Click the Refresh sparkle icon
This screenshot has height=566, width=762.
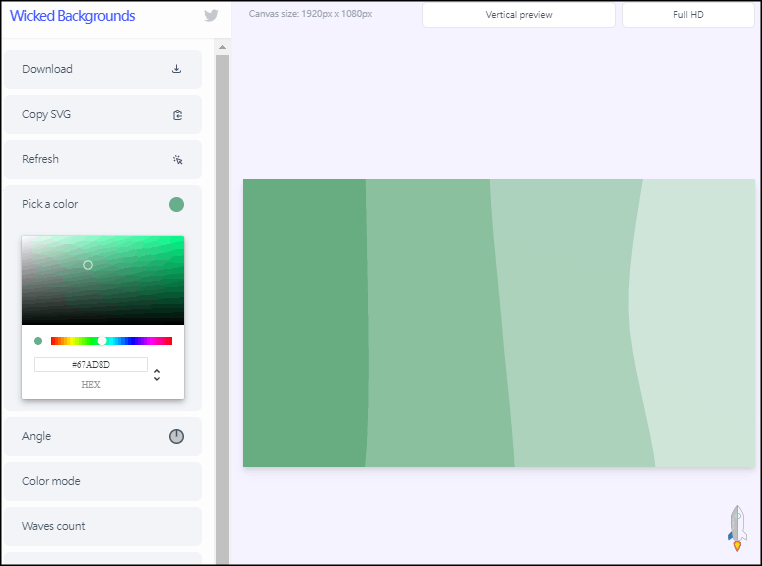point(177,159)
